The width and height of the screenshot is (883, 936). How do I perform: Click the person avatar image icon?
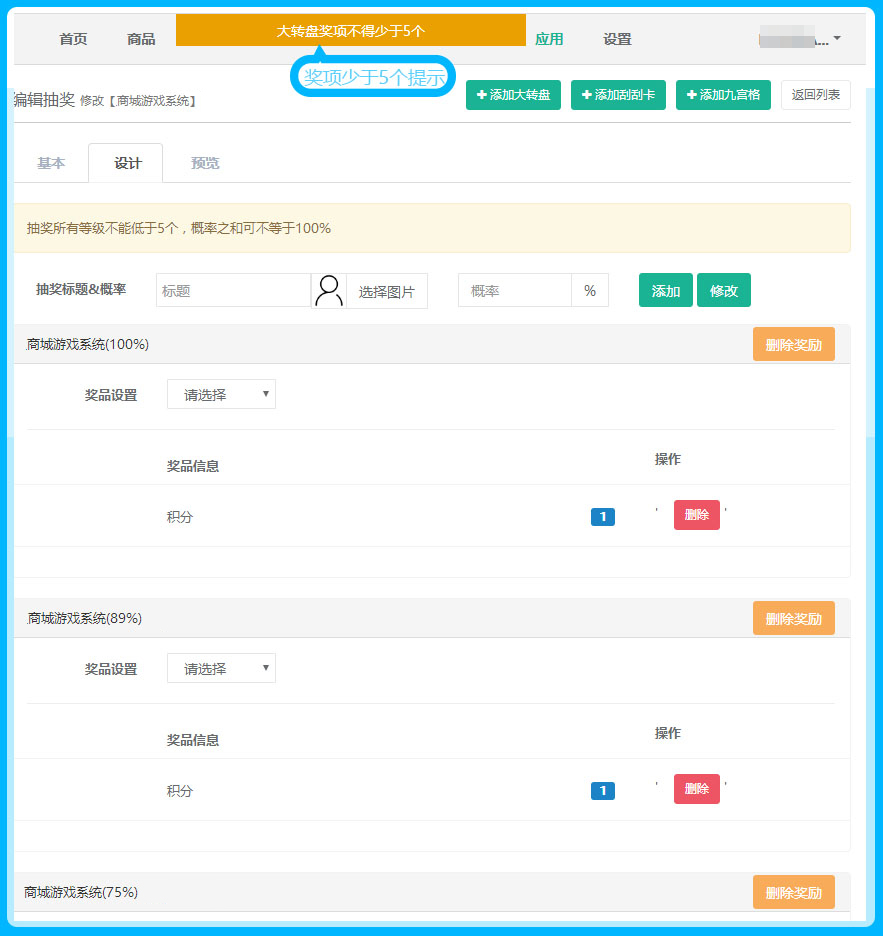click(329, 291)
